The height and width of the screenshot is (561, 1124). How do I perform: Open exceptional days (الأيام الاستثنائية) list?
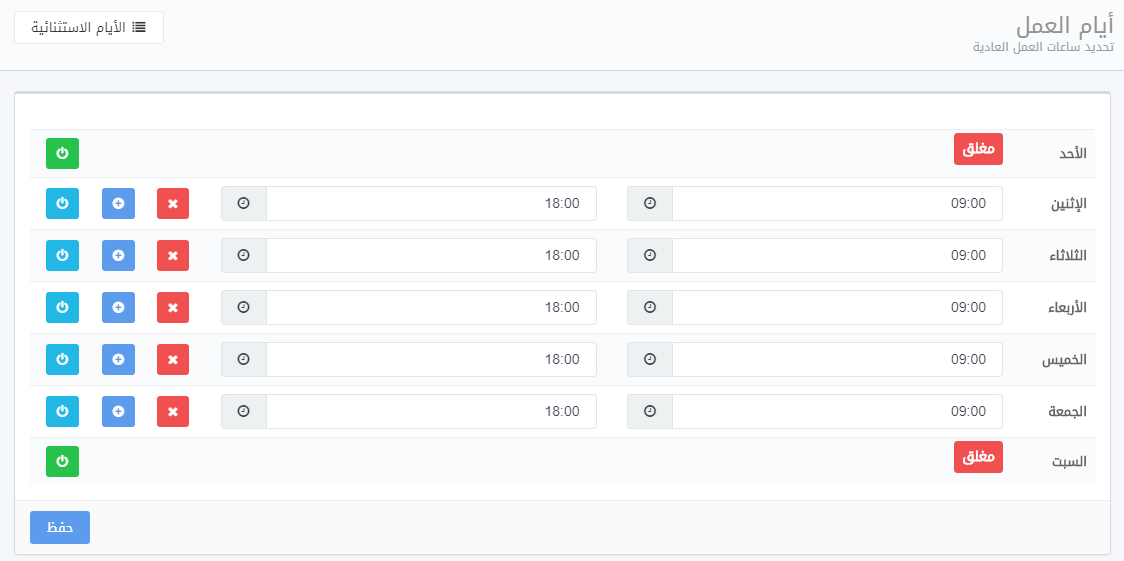pos(89,27)
